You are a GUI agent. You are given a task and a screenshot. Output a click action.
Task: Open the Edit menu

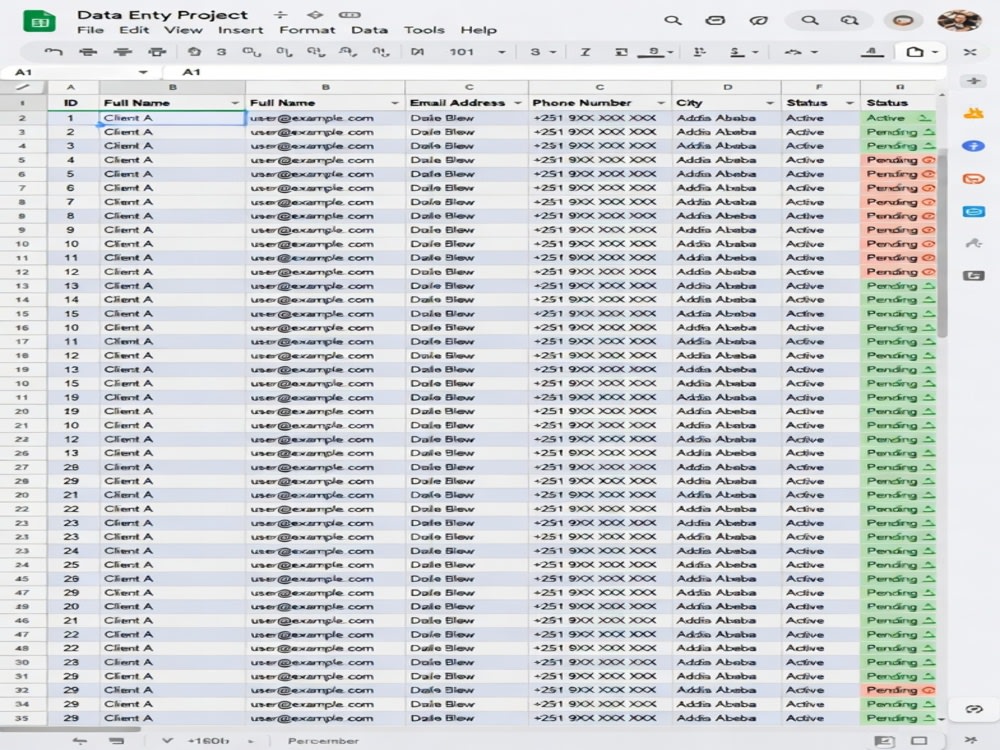tap(134, 30)
